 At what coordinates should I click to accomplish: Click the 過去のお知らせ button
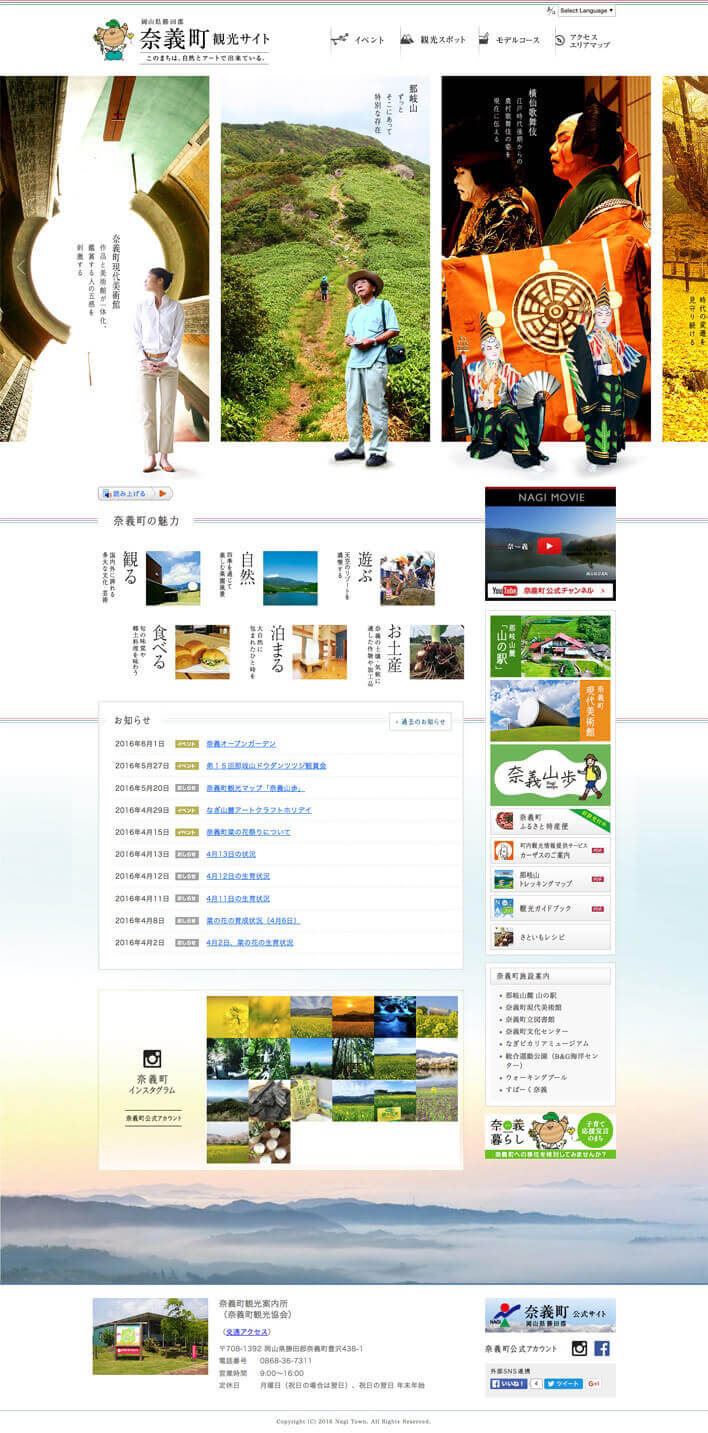[420, 721]
